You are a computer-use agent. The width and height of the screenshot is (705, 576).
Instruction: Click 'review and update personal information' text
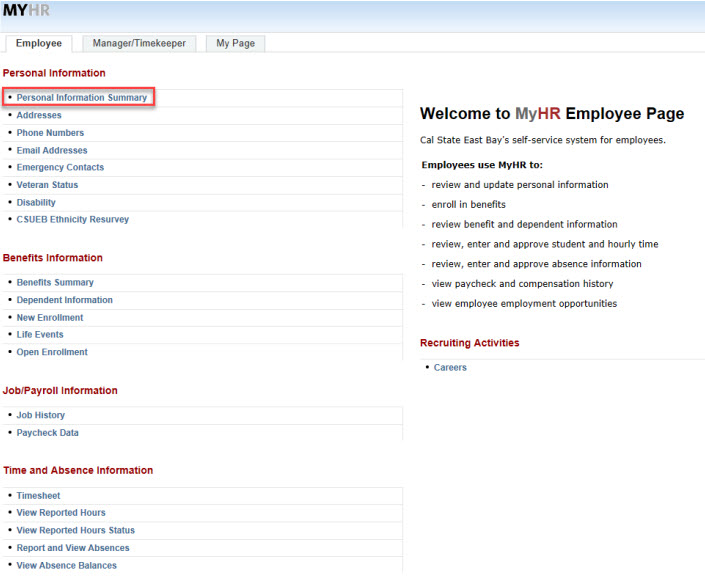520,185
